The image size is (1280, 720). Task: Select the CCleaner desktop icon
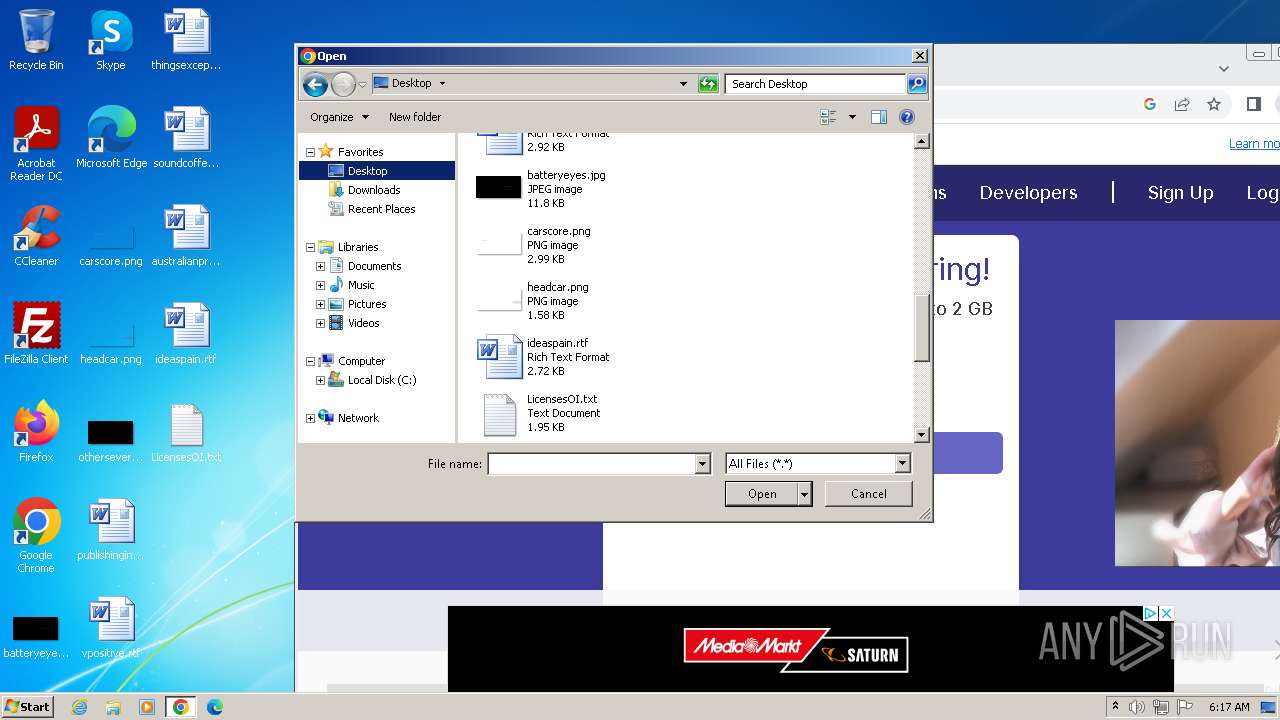click(36, 236)
